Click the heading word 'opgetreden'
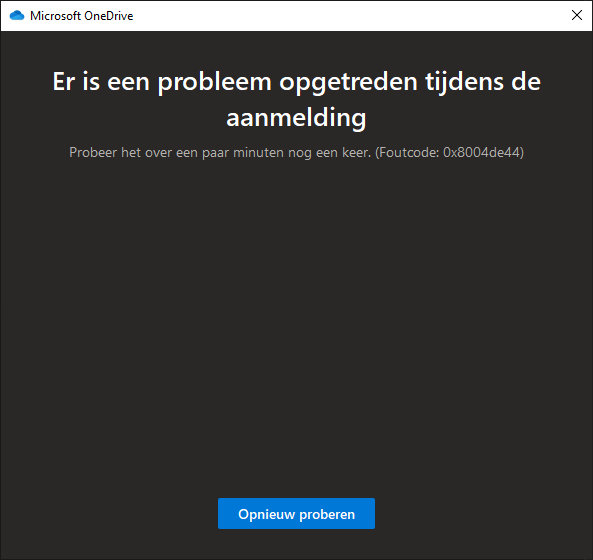This screenshot has width=593, height=560. click(348, 82)
